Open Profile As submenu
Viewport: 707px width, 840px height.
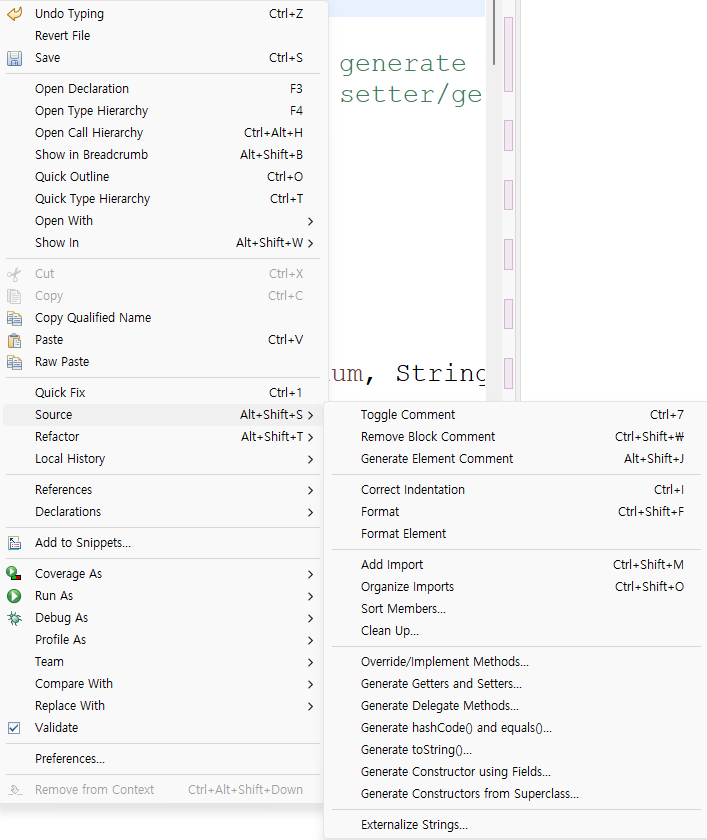pyautogui.click(x=163, y=640)
